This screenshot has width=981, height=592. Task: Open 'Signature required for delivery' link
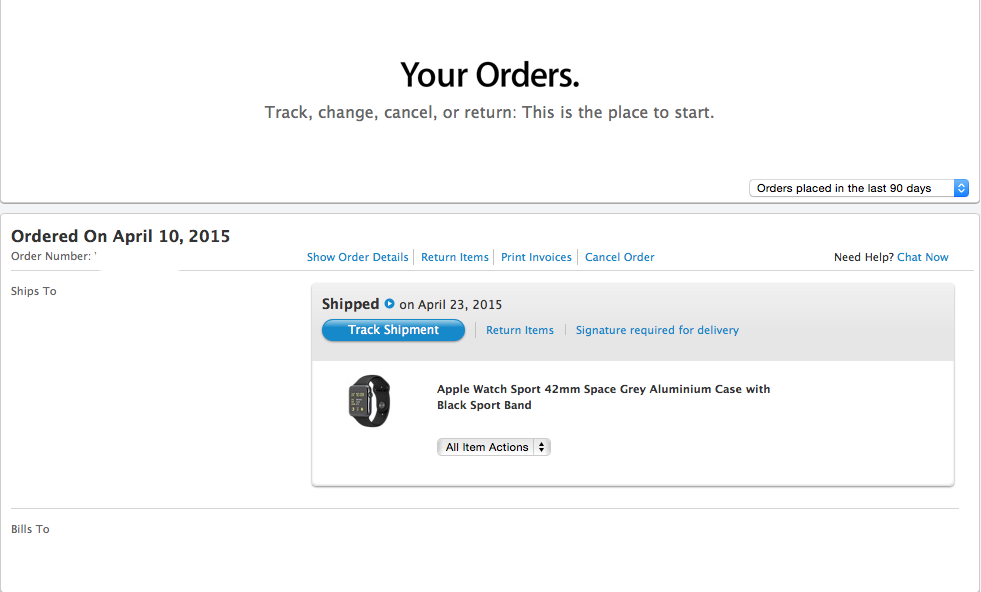[x=657, y=330]
